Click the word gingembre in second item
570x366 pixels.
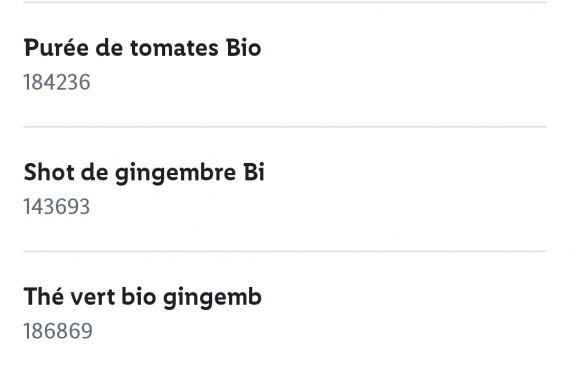[175, 174]
